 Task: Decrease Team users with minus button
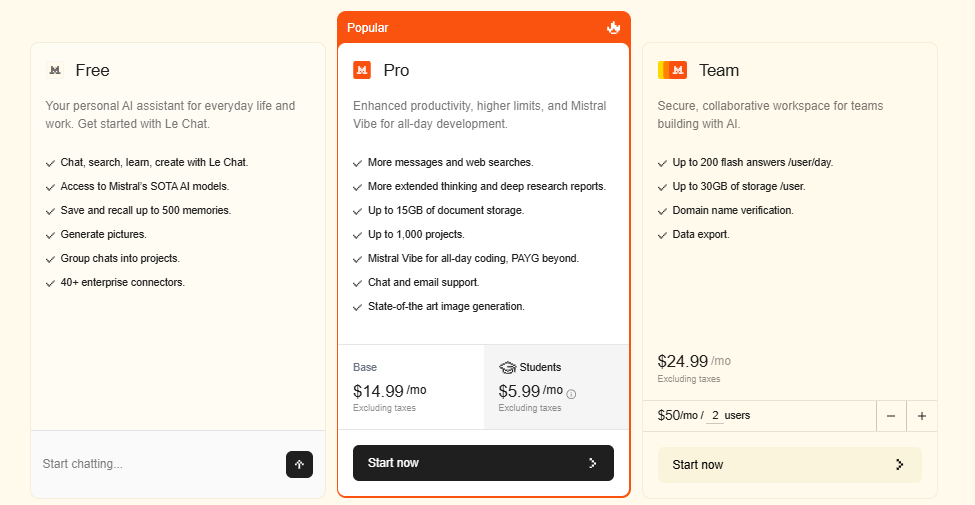(891, 416)
